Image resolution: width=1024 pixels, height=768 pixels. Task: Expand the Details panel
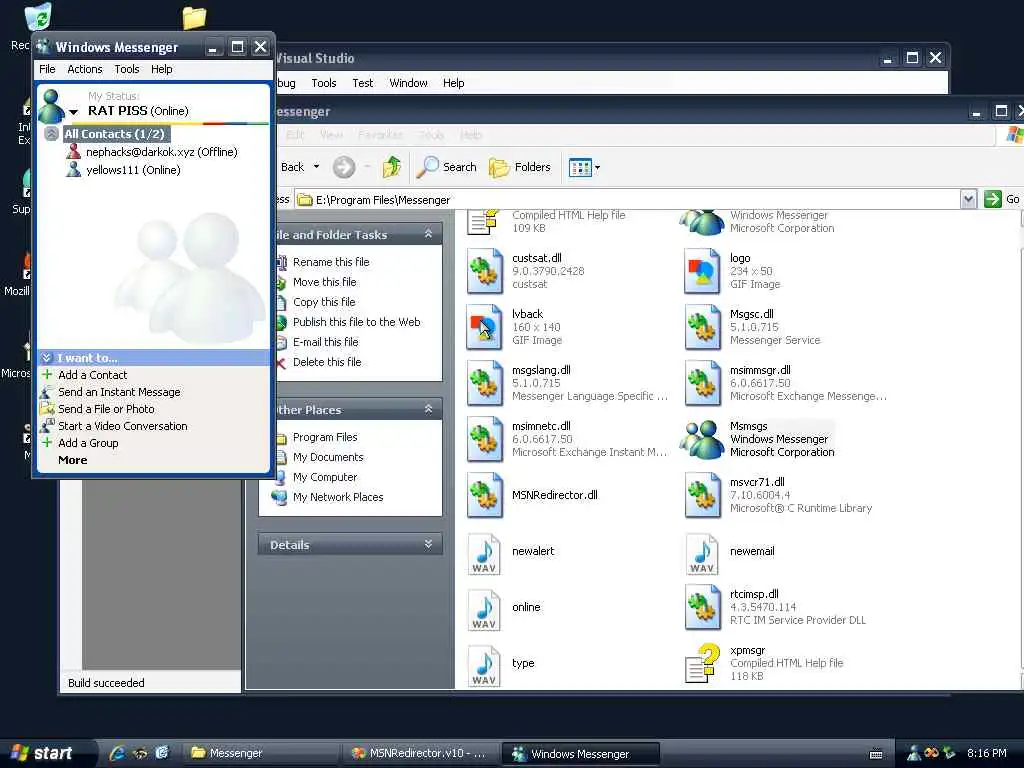tap(428, 544)
